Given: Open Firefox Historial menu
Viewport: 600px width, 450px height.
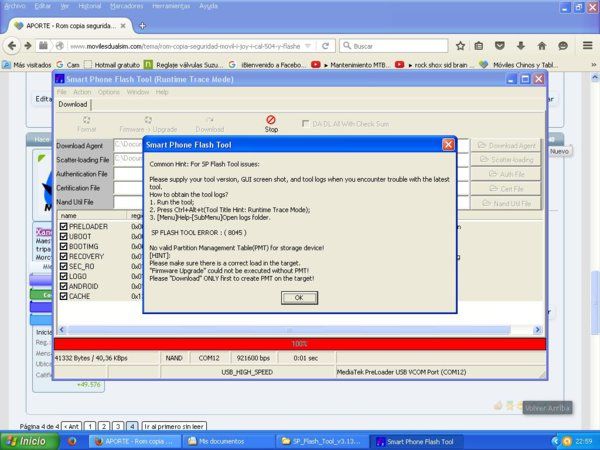Looking at the screenshot, I should click(90, 6).
